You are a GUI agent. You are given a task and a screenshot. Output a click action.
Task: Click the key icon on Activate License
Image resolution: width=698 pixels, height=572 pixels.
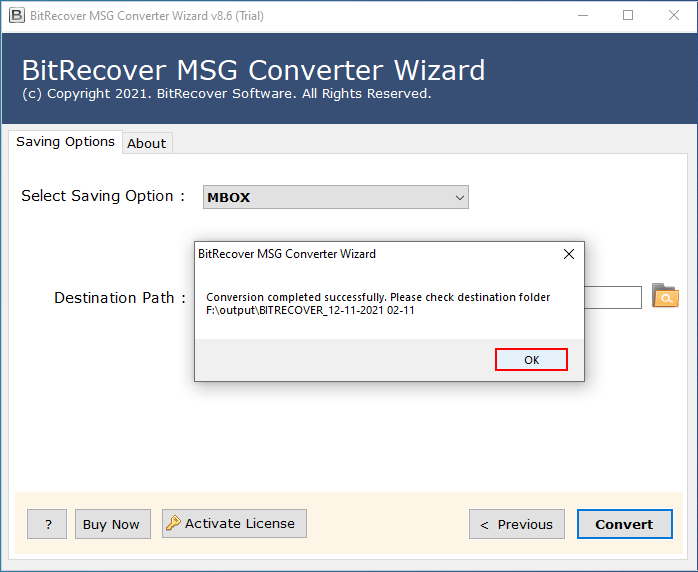tap(173, 523)
